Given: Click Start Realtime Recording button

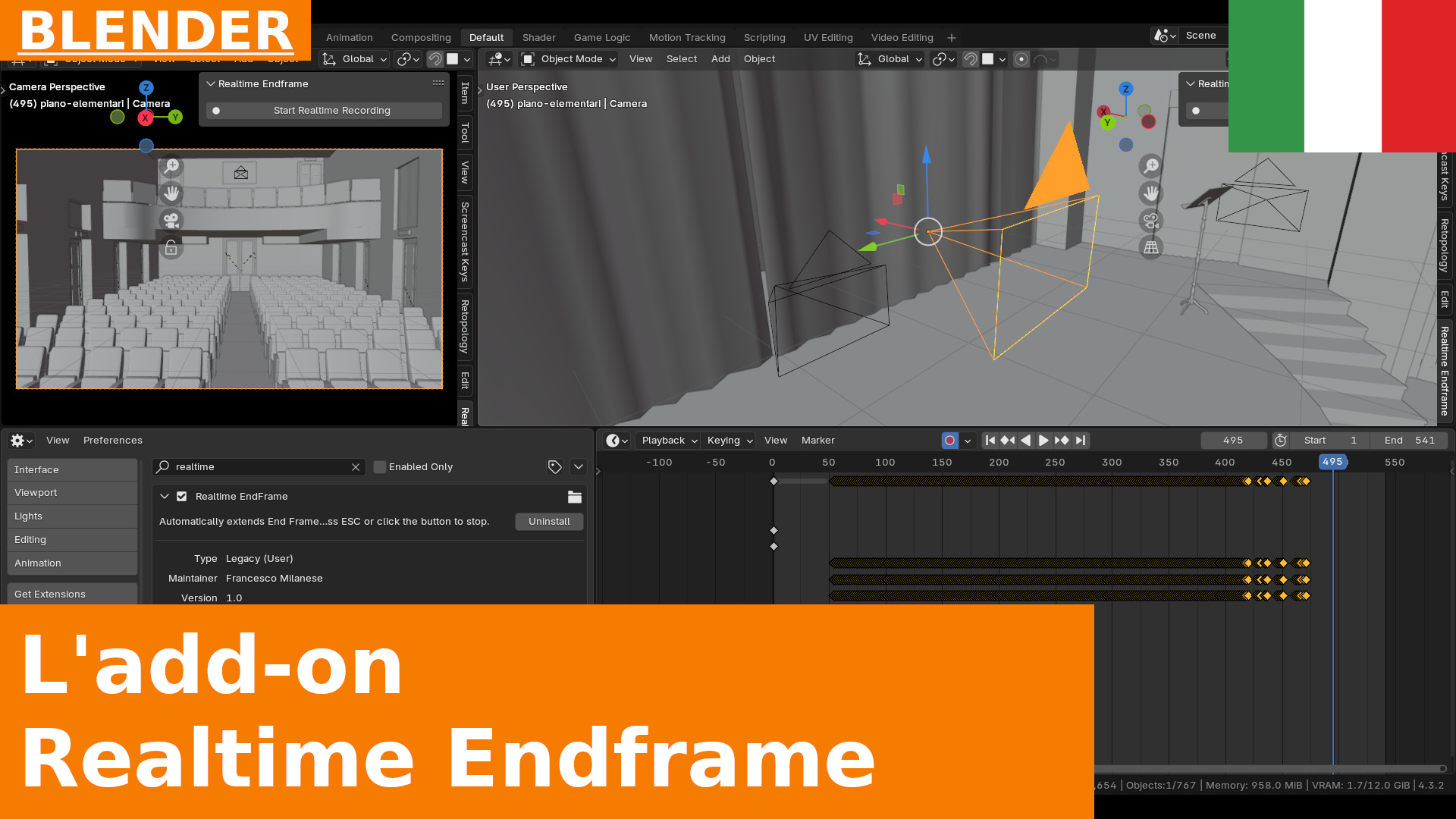Looking at the screenshot, I should tap(324, 111).
